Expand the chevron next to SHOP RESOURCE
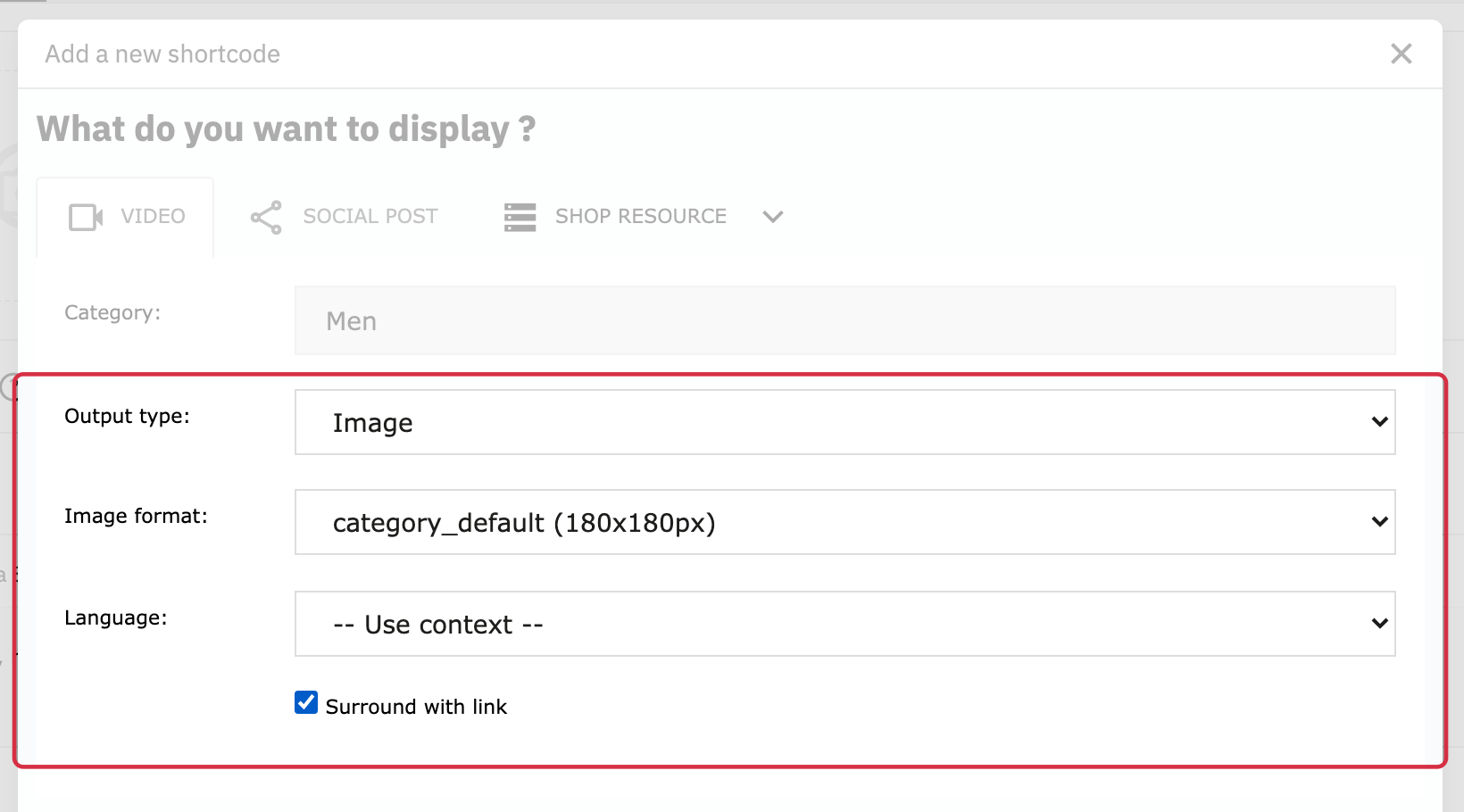This screenshot has height=812, width=1464. pos(773,217)
